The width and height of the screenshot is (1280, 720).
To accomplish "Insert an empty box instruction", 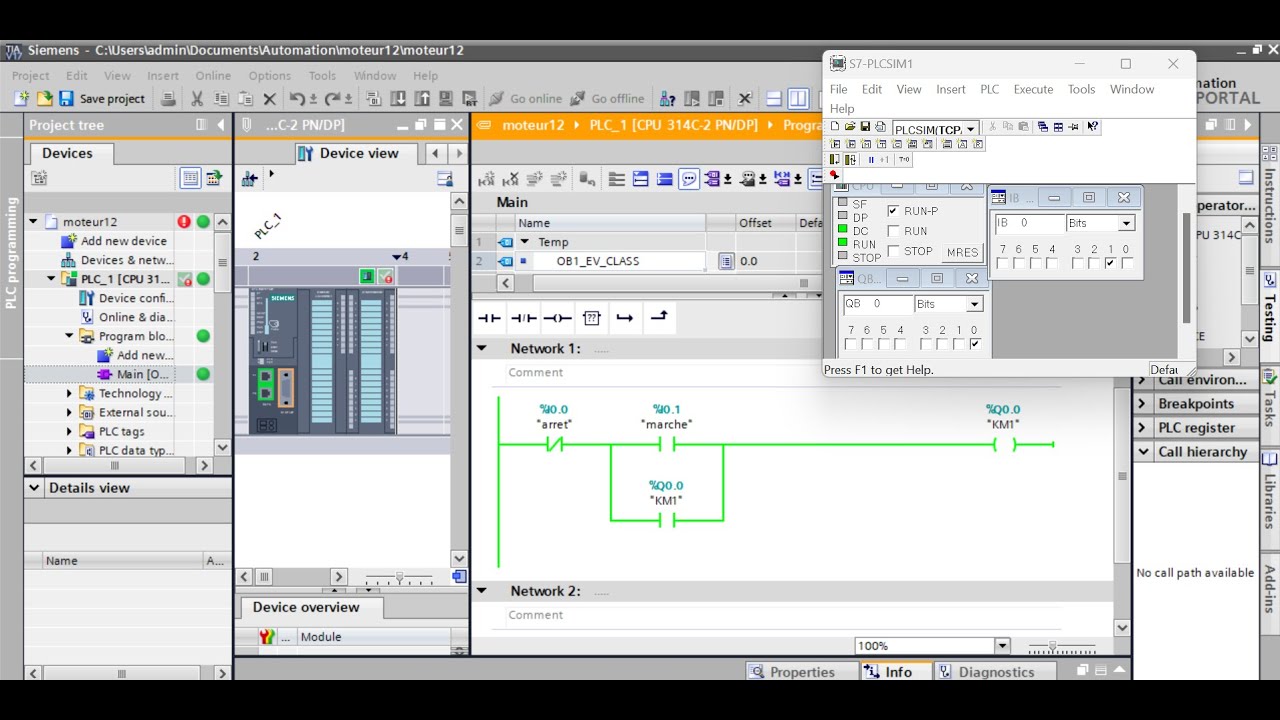I will 592,318.
